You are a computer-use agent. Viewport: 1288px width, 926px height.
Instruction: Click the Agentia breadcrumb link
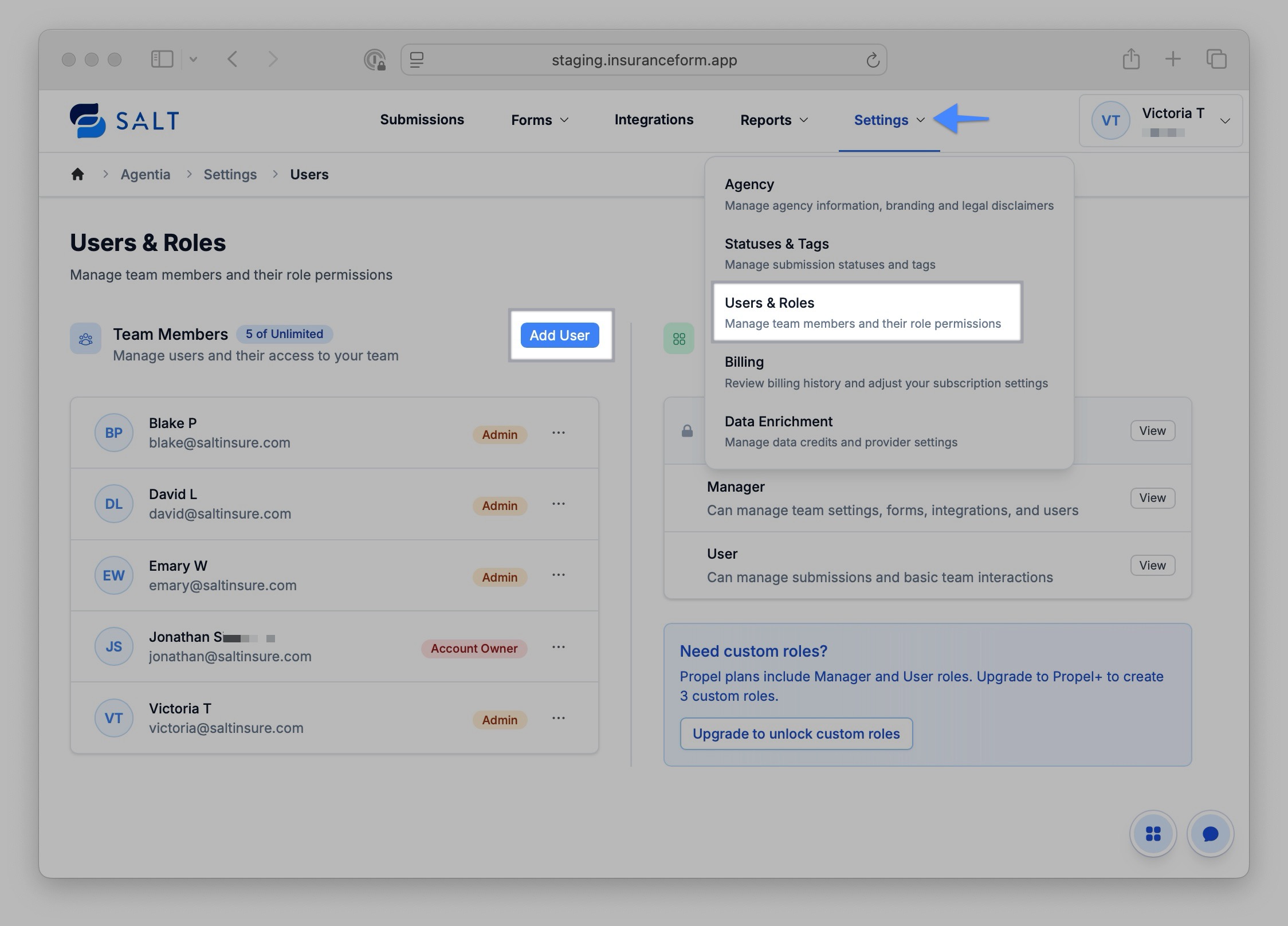tap(145, 174)
